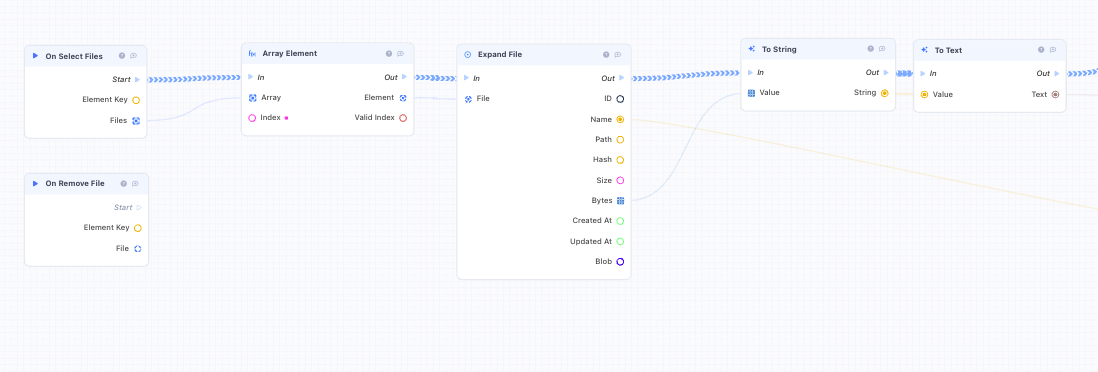Click the fx icon on Array Element
The image size is (1098, 372).
click(252, 53)
